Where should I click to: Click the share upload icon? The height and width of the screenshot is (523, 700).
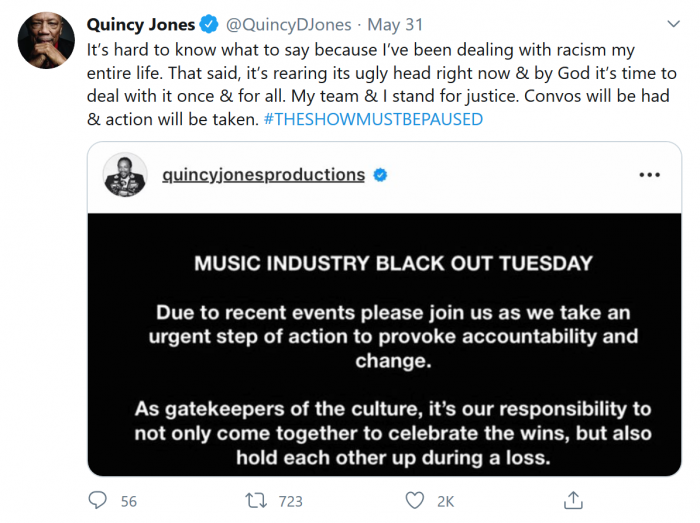(x=573, y=500)
